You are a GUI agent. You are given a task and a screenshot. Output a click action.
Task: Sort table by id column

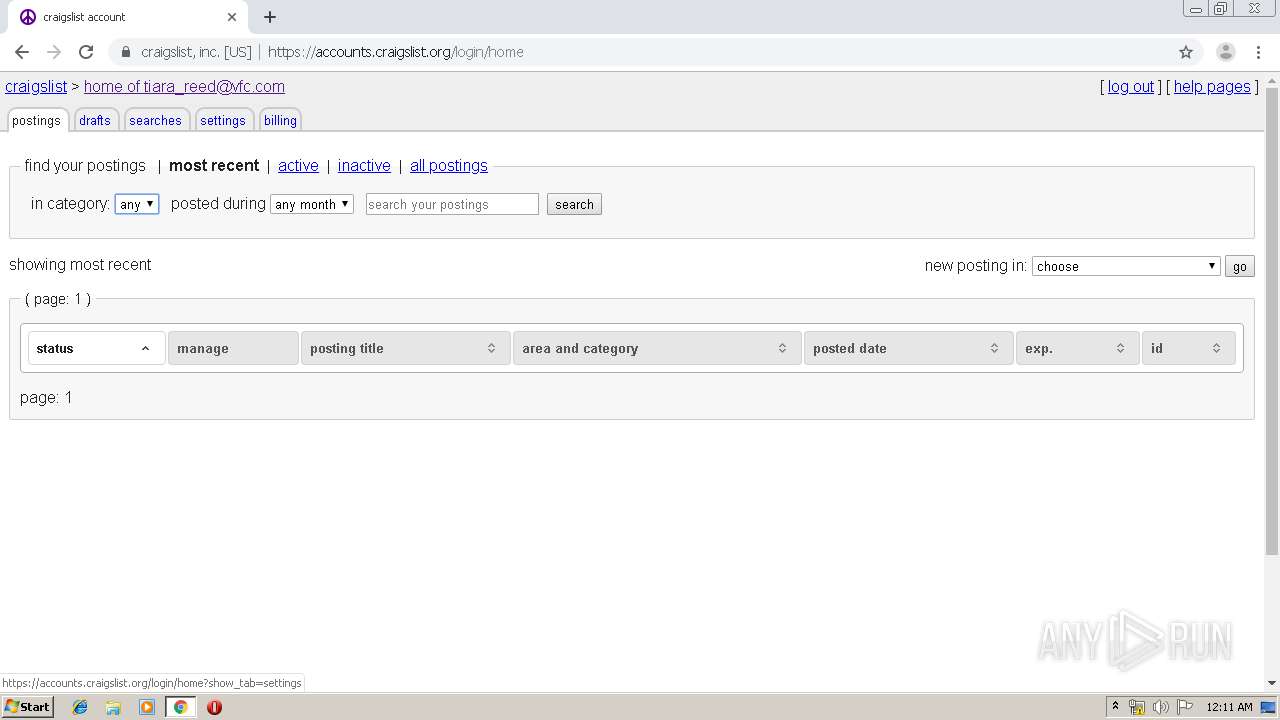1189,348
